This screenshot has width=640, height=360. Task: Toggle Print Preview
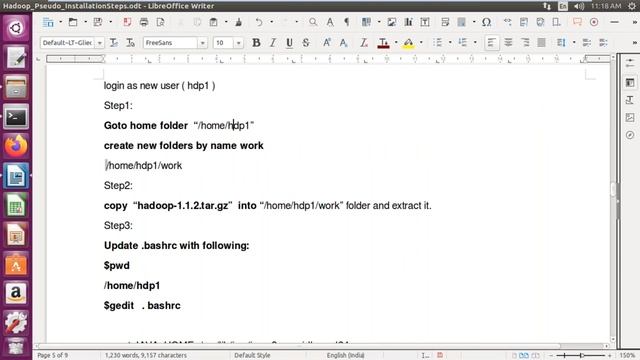coord(160,22)
